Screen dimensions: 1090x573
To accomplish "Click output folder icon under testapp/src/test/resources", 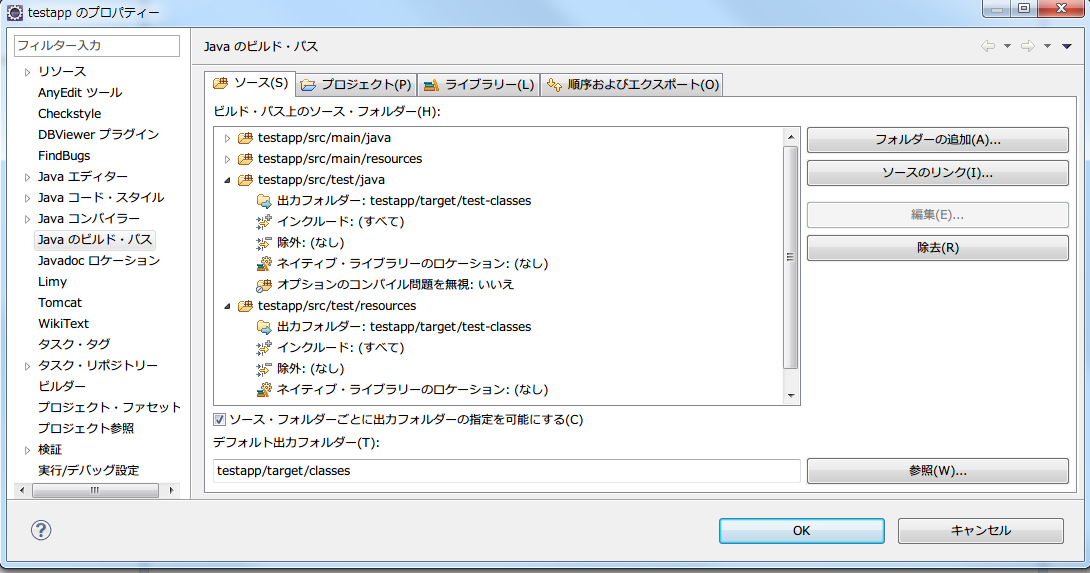I will (x=264, y=327).
